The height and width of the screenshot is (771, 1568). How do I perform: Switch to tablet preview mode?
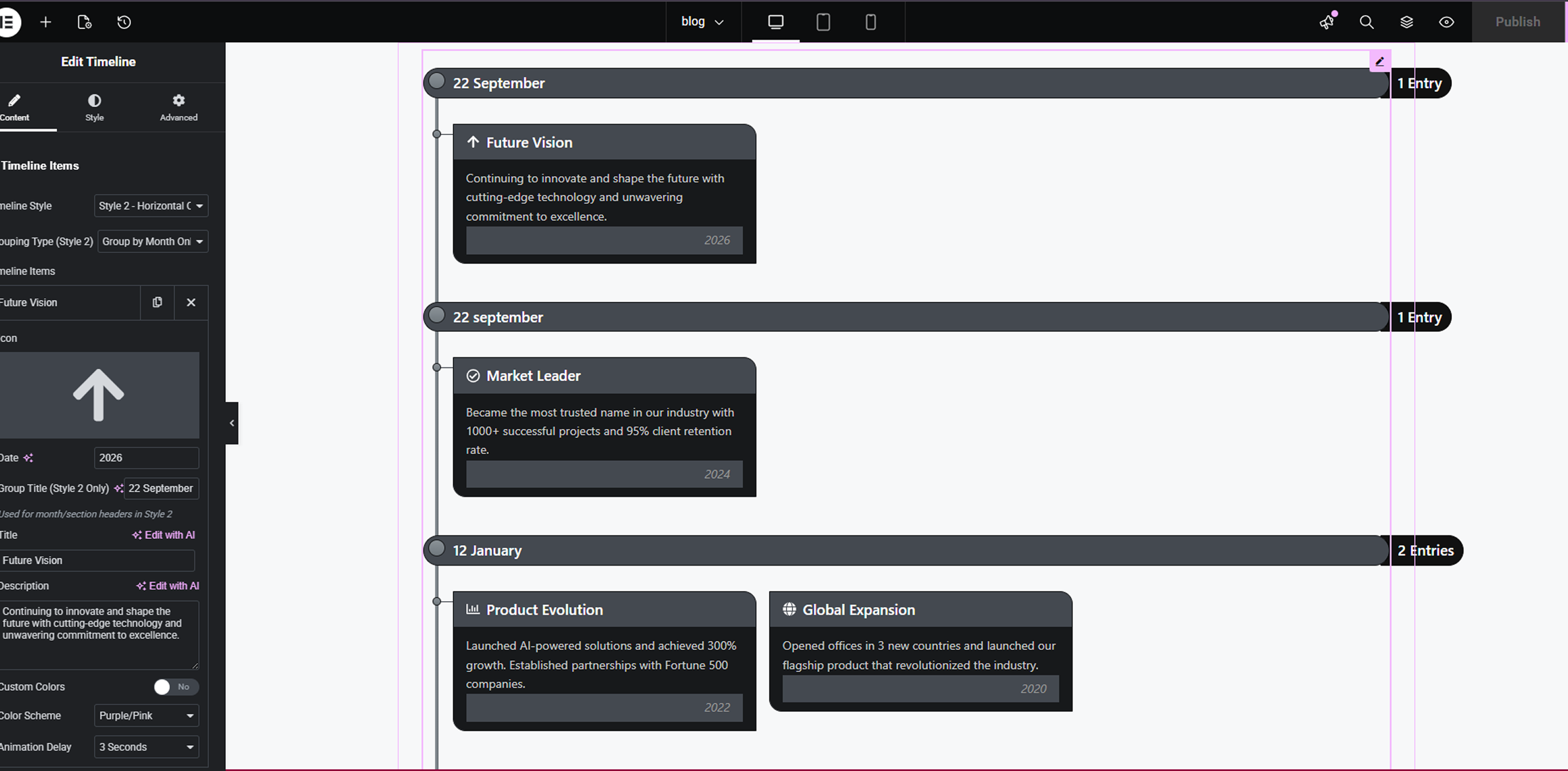click(823, 22)
